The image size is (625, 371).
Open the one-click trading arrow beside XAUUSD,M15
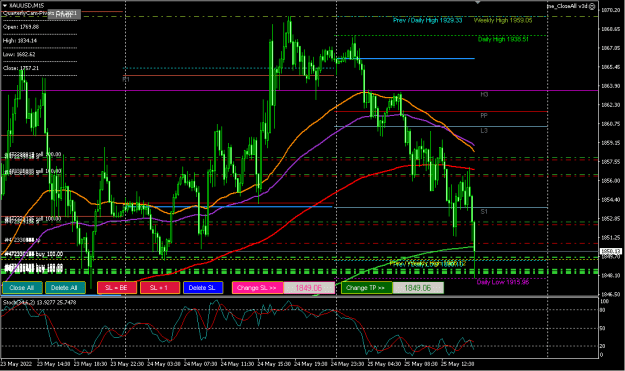pyautogui.click(x=5, y=6)
